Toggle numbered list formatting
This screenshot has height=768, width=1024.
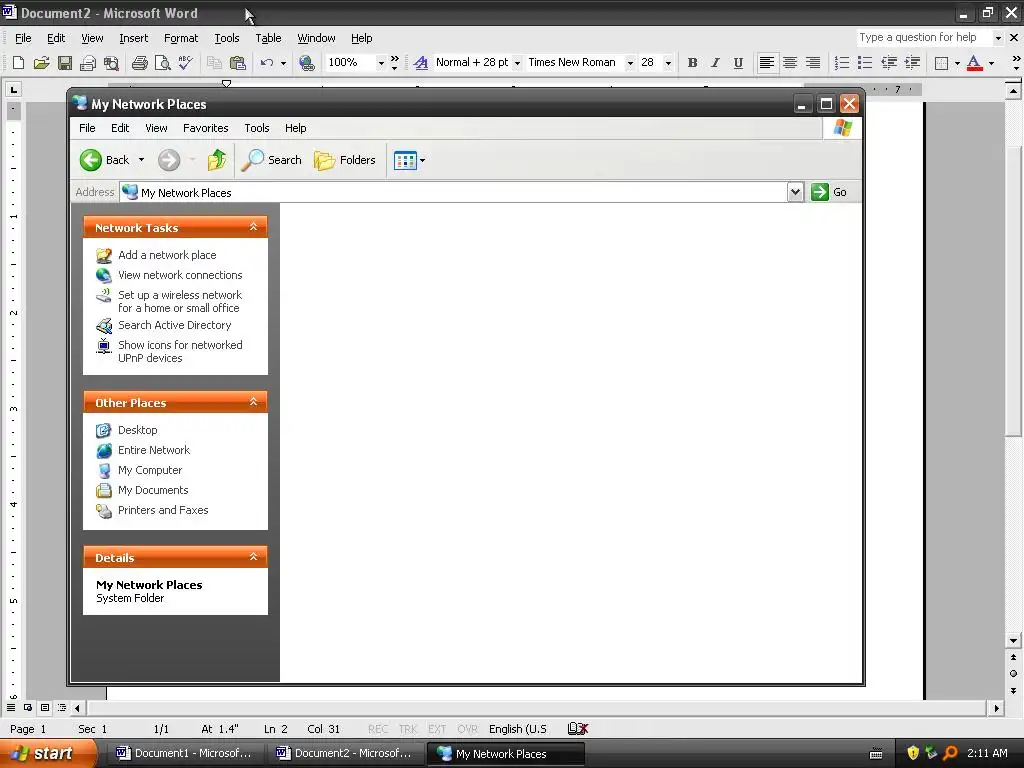pyautogui.click(x=842, y=63)
